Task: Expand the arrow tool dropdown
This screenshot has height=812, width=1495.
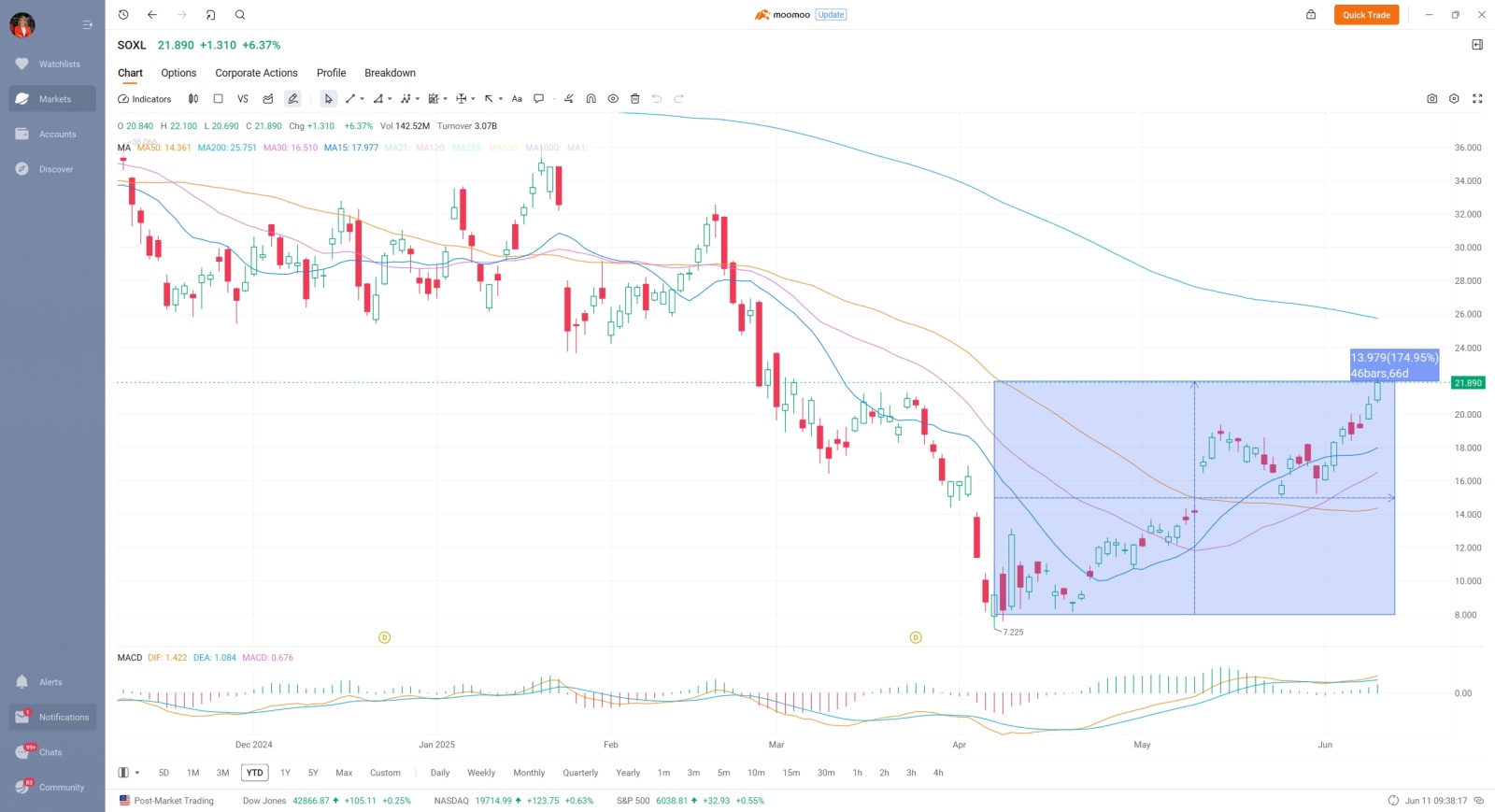Action: tap(501, 99)
